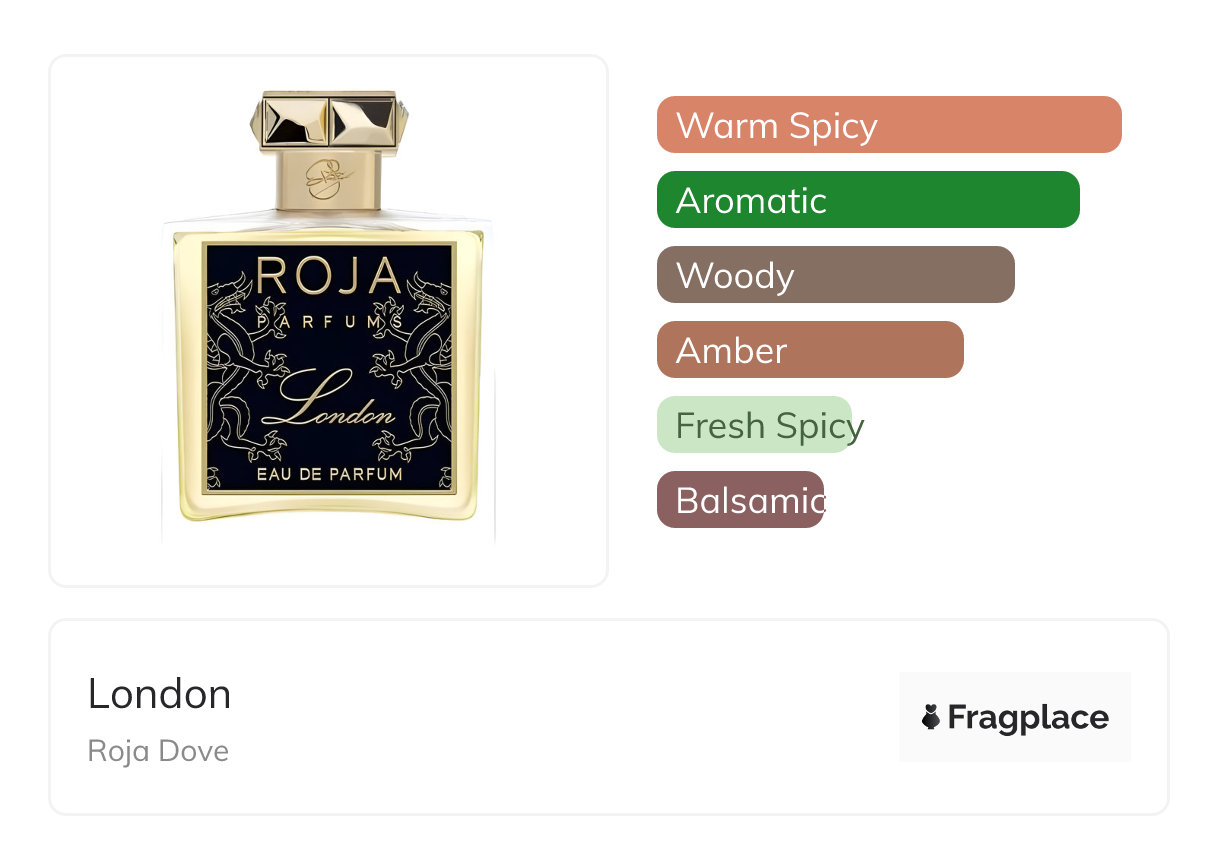
Task: Select the Woody accord bar
Action: pos(835,275)
